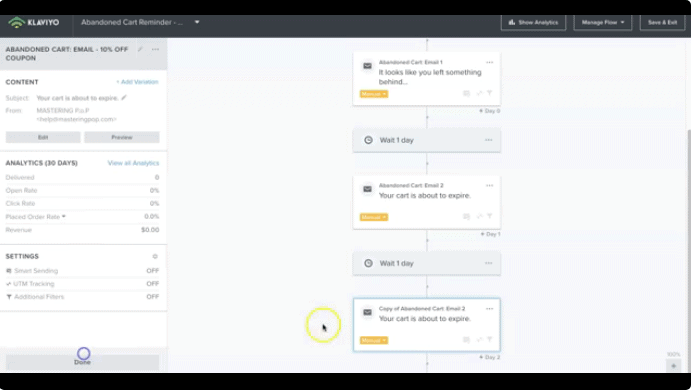Screen dimensions: 693x390
Task: Click the Done button
Action: [x=82, y=362]
